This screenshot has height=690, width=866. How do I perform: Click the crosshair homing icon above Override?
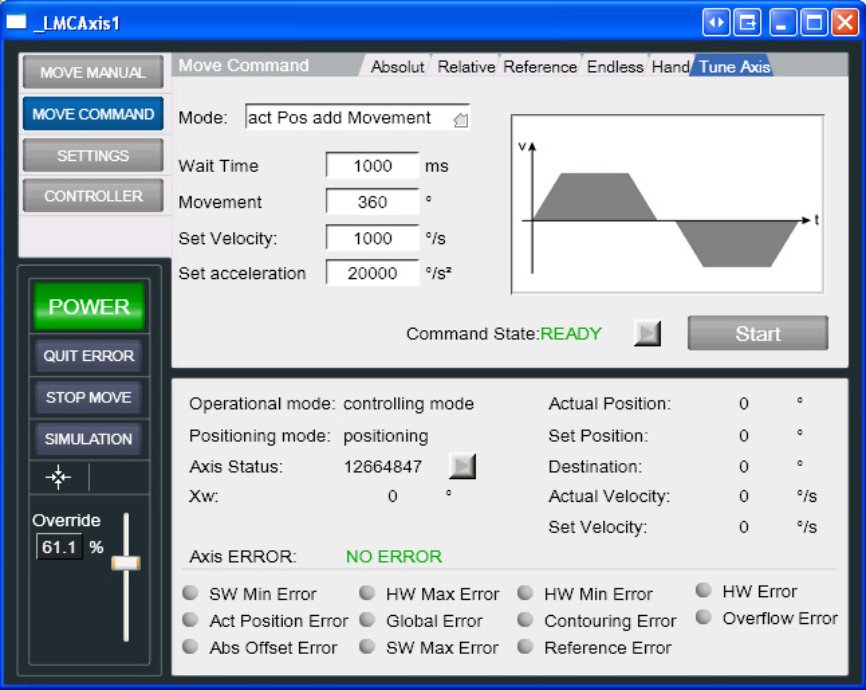click(58, 477)
